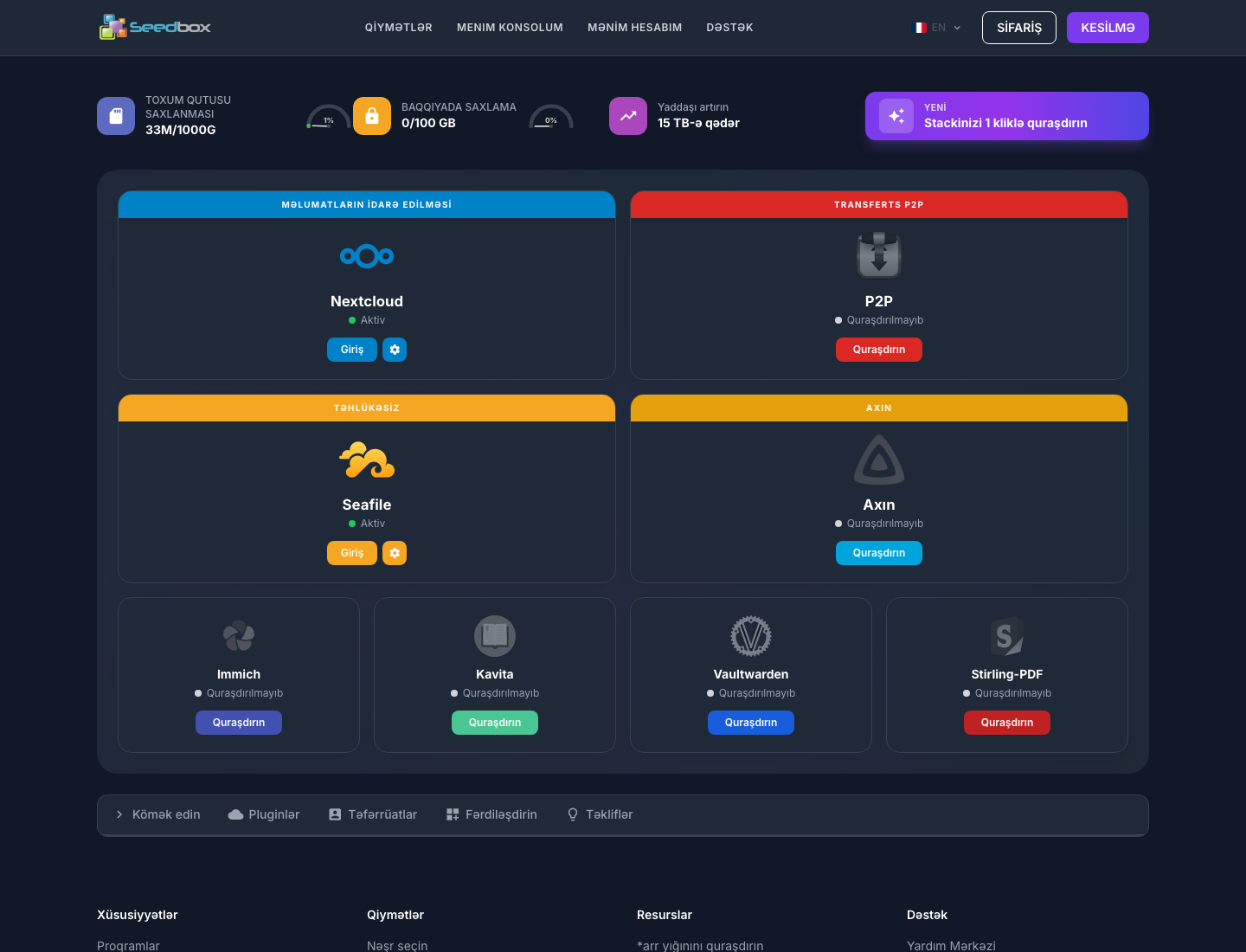Click the Təhlükəsiz card header

(367, 408)
